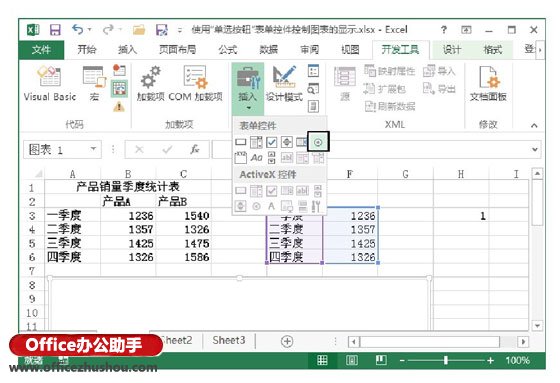Open Macro Security warning icon
This screenshot has height=383, width=560.
tap(119, 106)
